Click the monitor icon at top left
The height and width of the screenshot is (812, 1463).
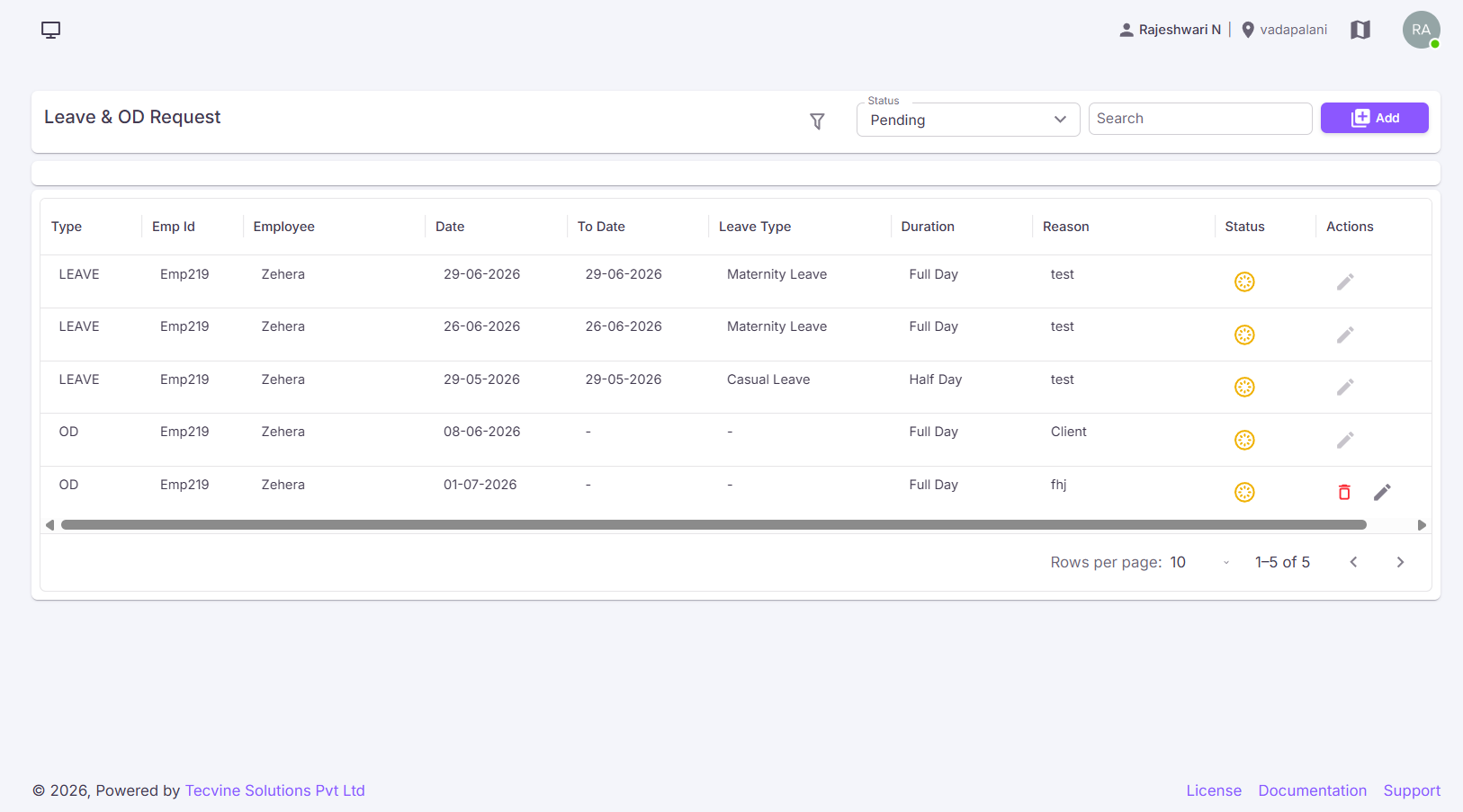[50, 30]
